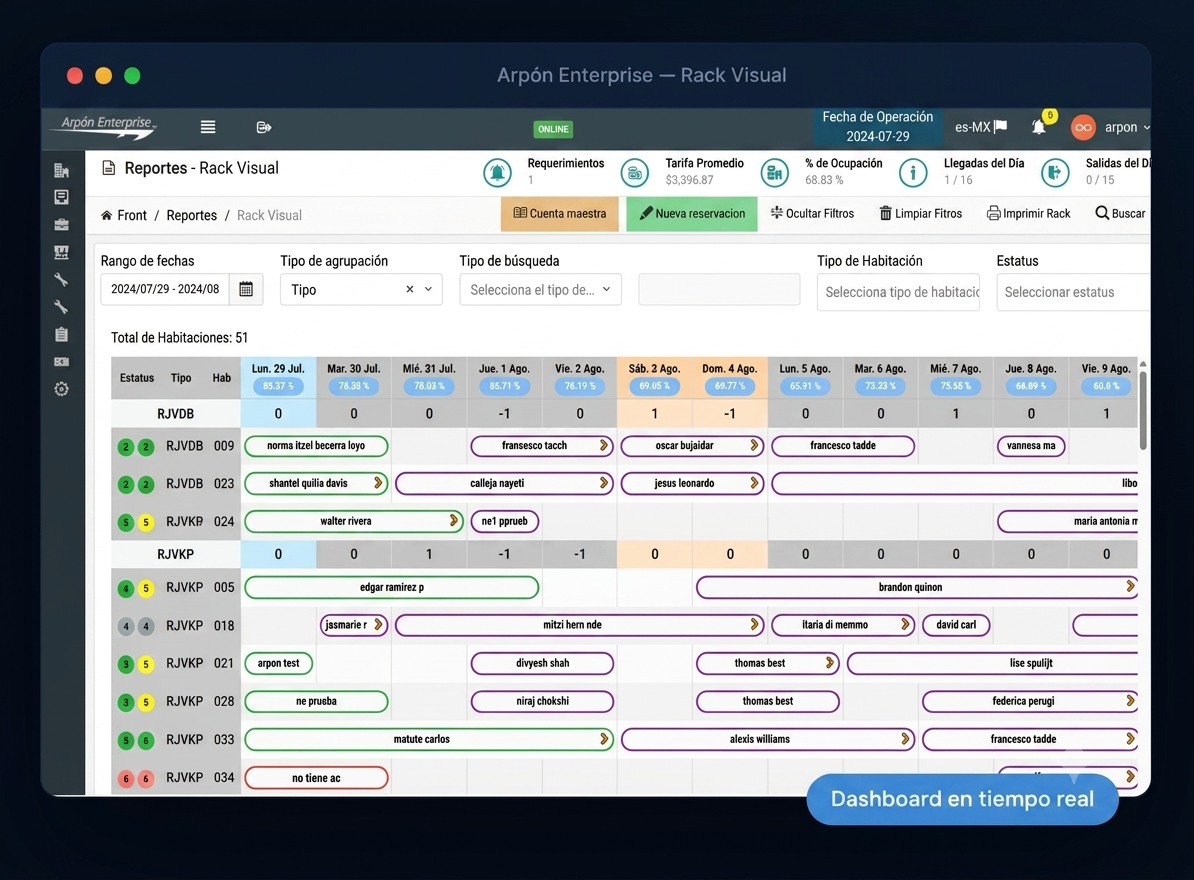Click the Requerimientos bell circle icon

tap(497, 173)
